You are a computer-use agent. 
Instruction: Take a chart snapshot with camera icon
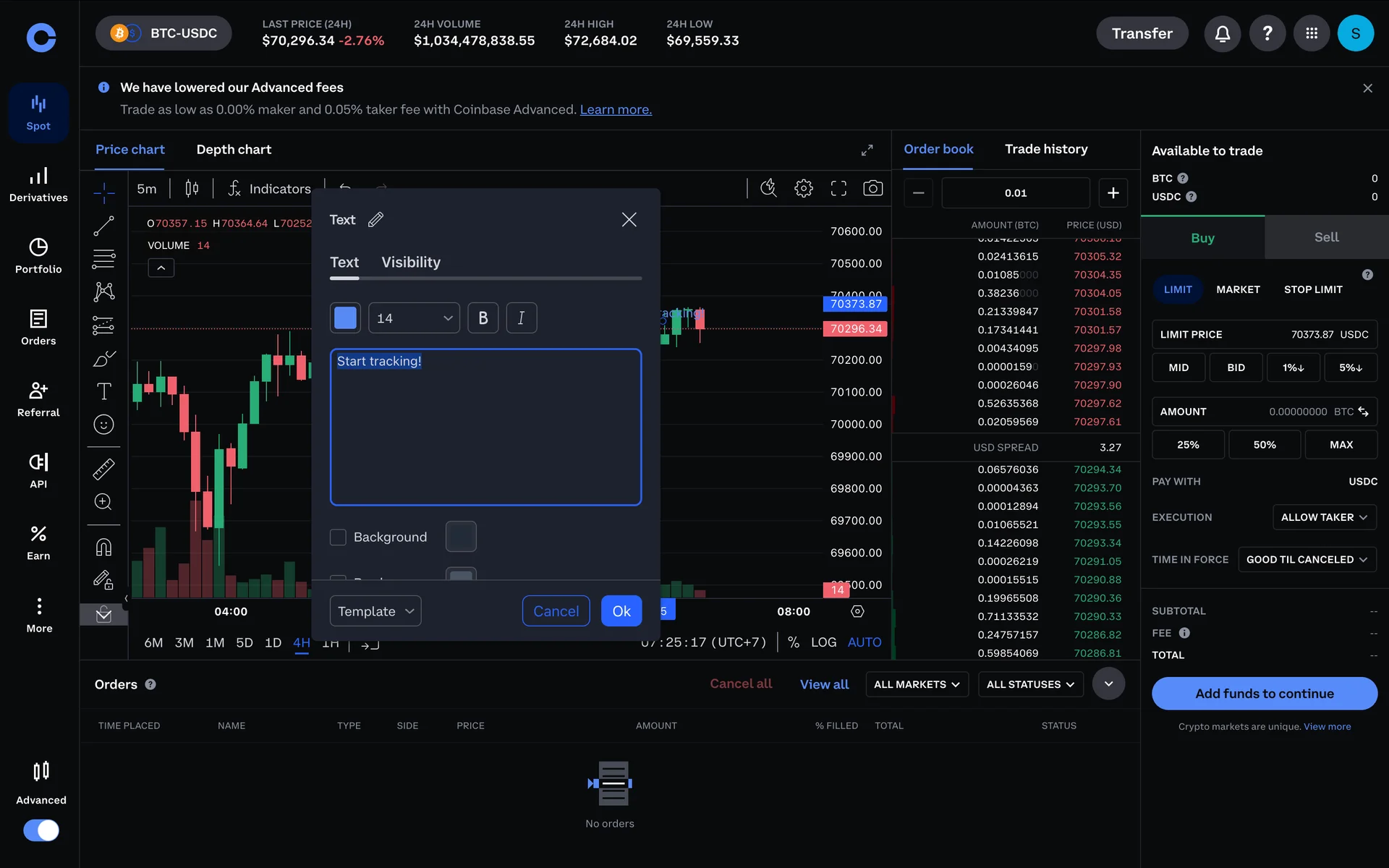[x=872, y=189]
